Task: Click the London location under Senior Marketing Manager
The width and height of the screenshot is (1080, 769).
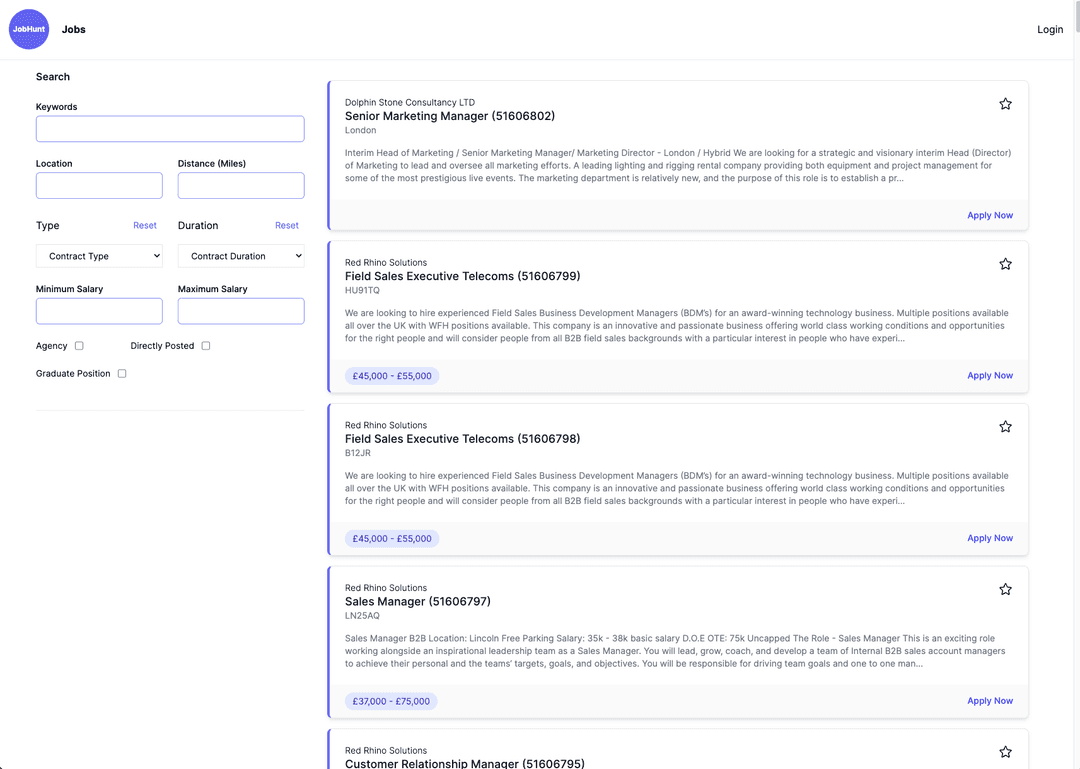Action: [x=360, y=130]
